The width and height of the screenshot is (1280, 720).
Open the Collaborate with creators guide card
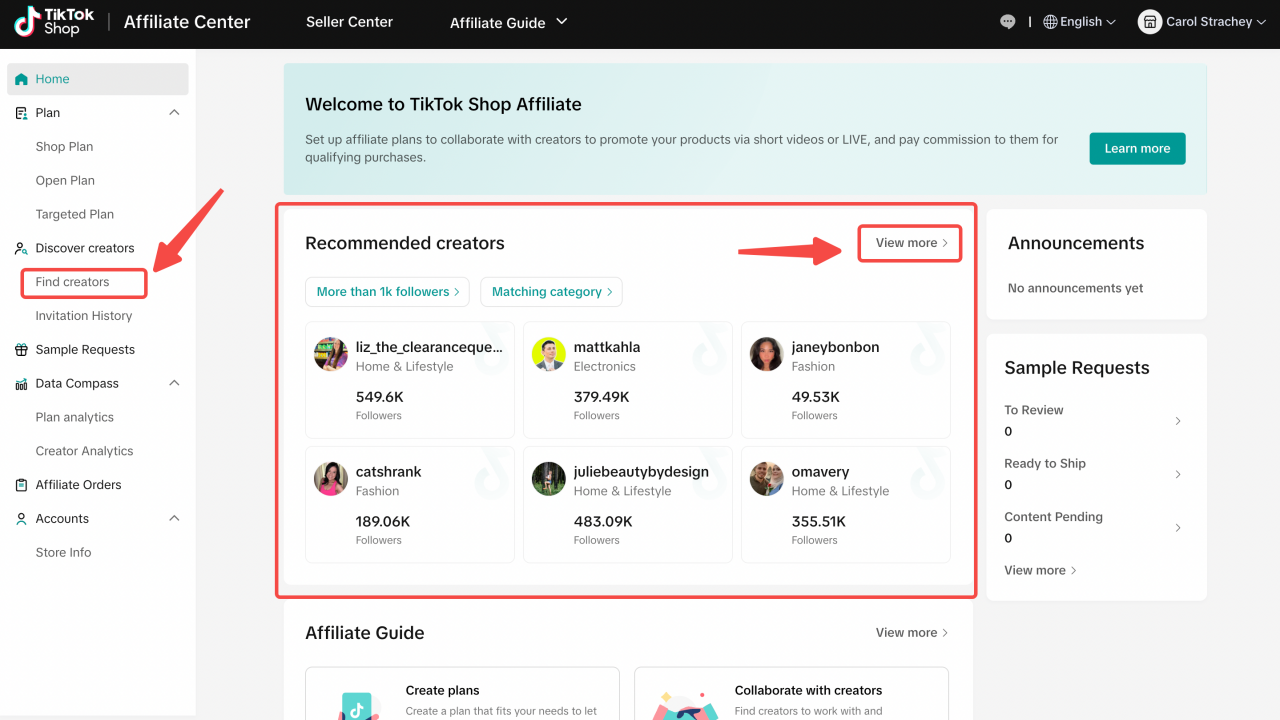(791, 694)
